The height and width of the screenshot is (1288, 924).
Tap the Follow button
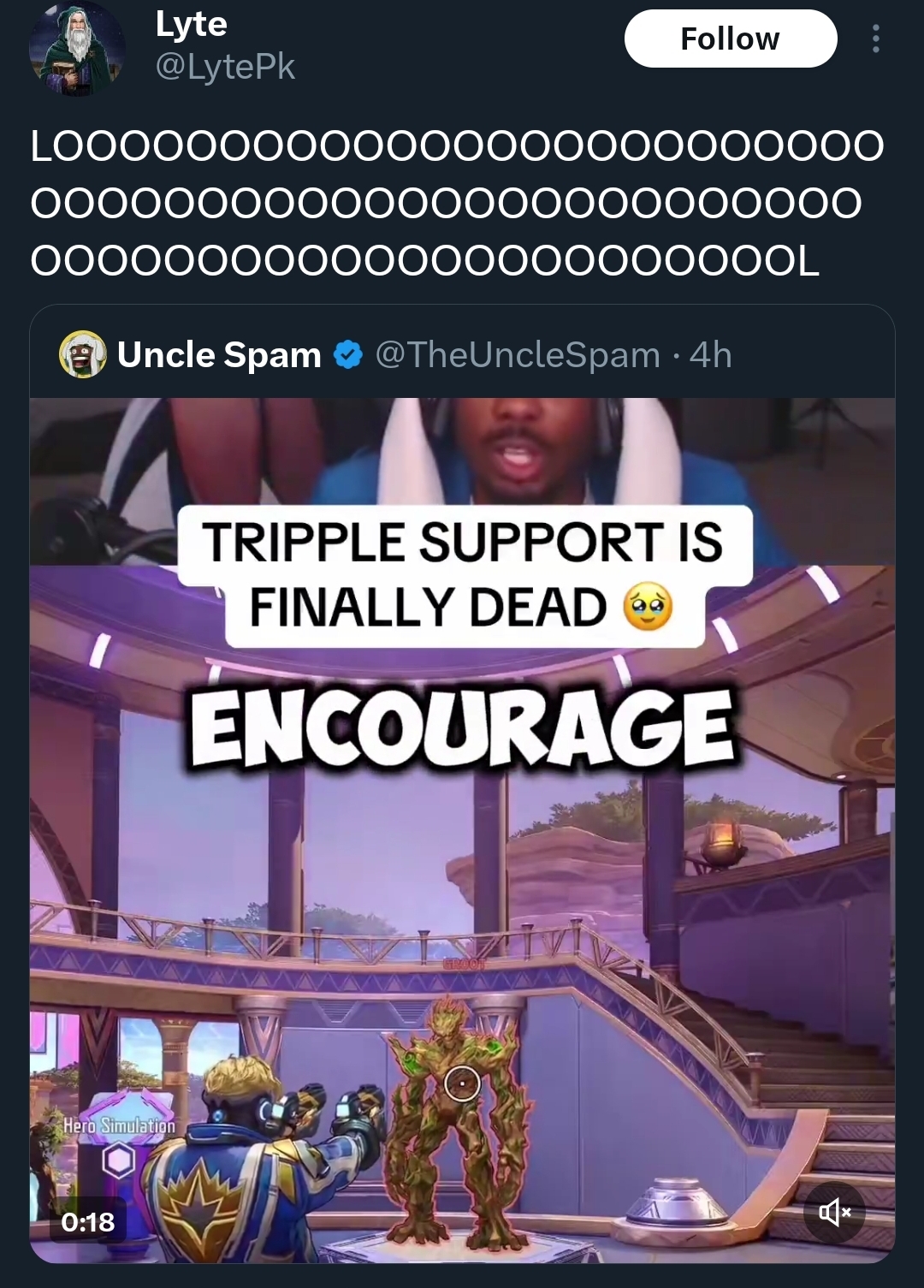pyautogui.click(x=730, y=39)
